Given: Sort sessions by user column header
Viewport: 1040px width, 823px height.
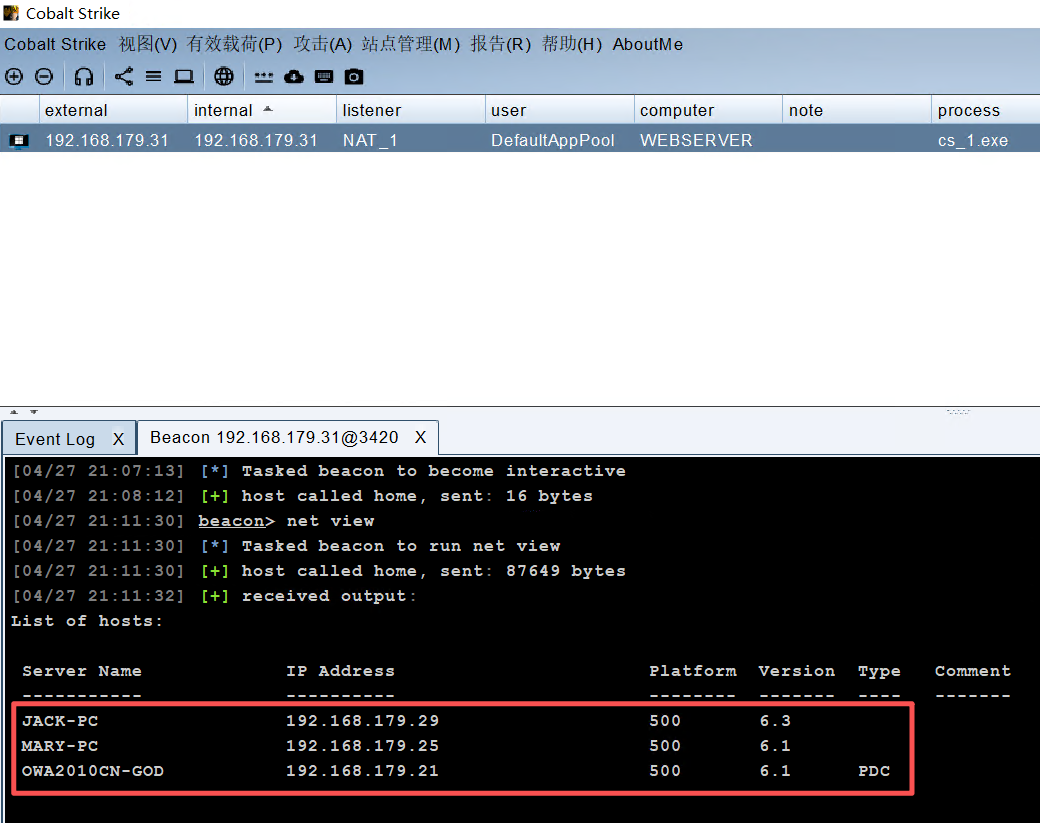Looking at the screenshot, I should (559, 110).
